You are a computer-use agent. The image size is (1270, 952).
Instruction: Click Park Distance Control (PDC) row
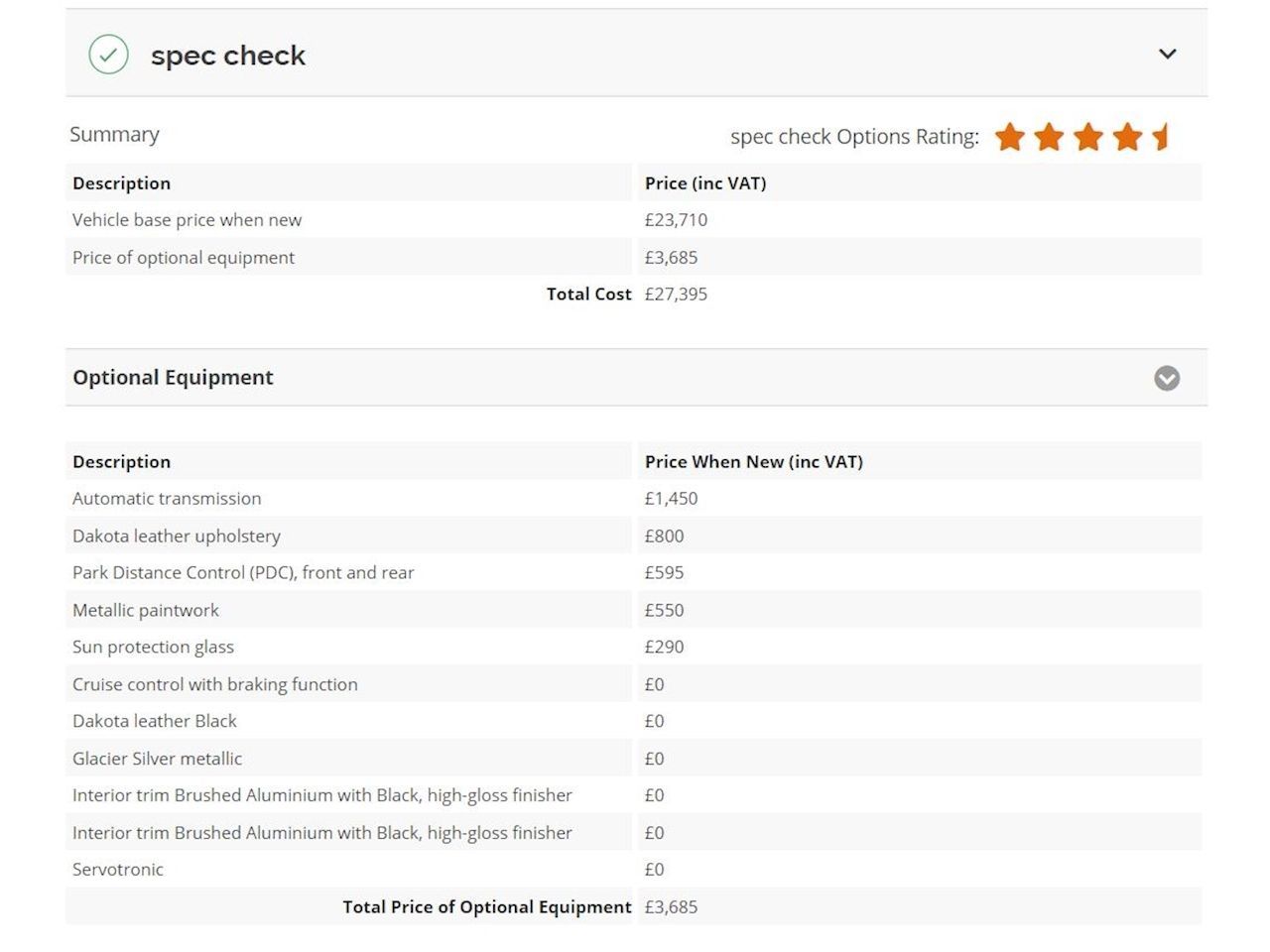pyautogui.click(x=243, y=573)
